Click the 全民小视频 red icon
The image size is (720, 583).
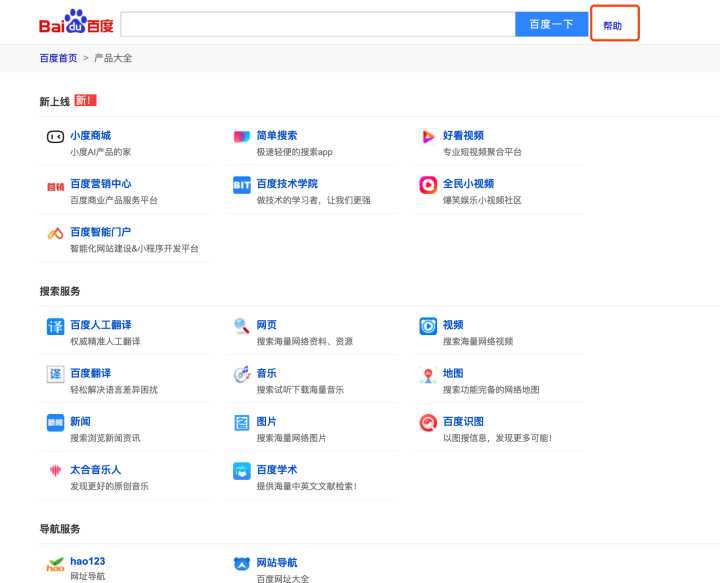[x=428, y=185]
